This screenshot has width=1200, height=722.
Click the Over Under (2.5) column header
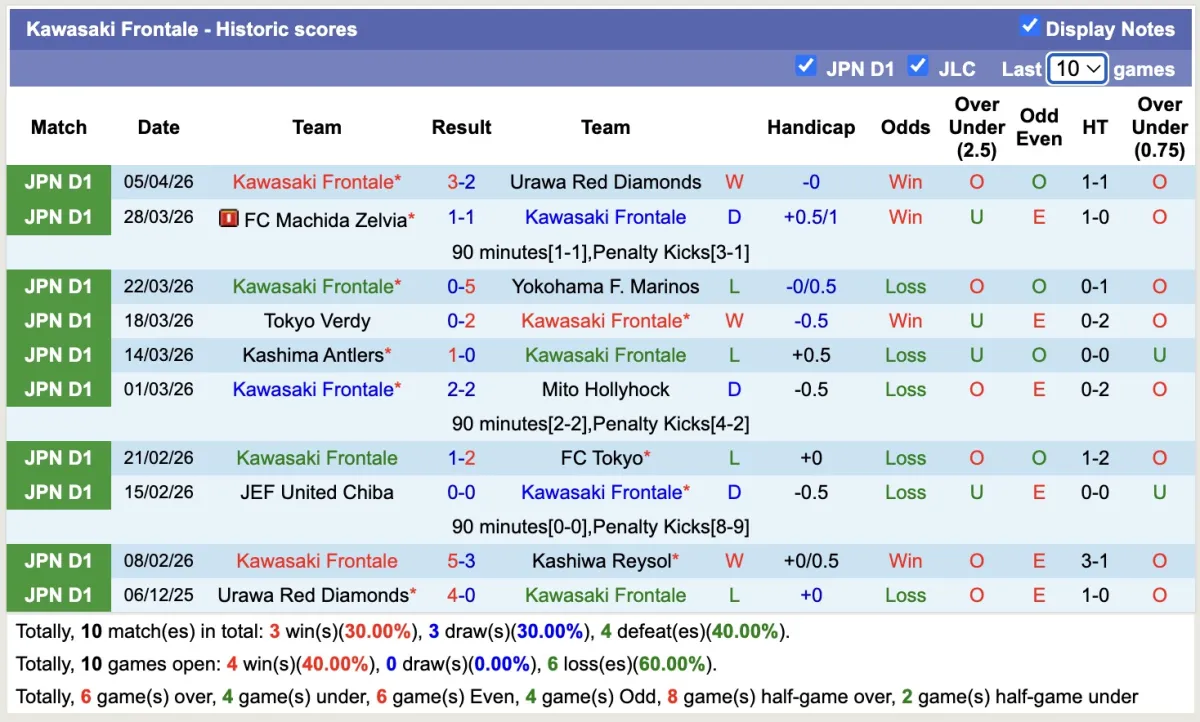coord(977,127)
